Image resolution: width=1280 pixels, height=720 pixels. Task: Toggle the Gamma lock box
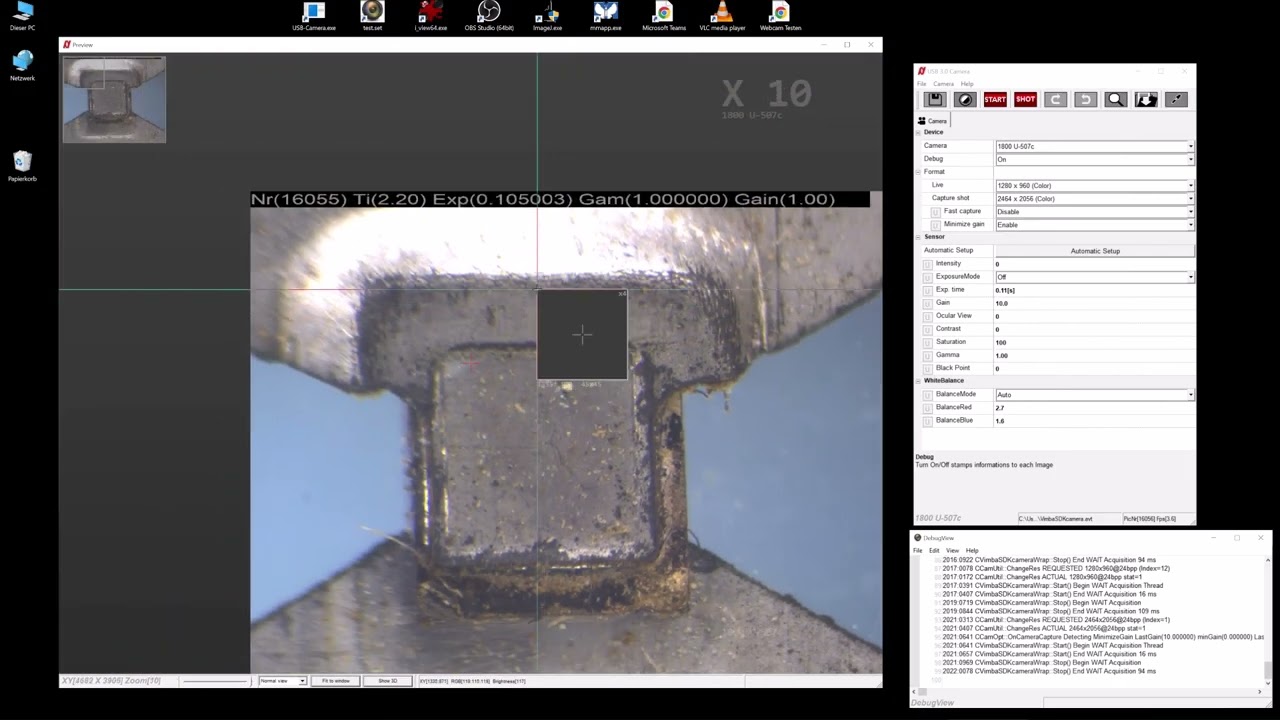pos(928,355)
